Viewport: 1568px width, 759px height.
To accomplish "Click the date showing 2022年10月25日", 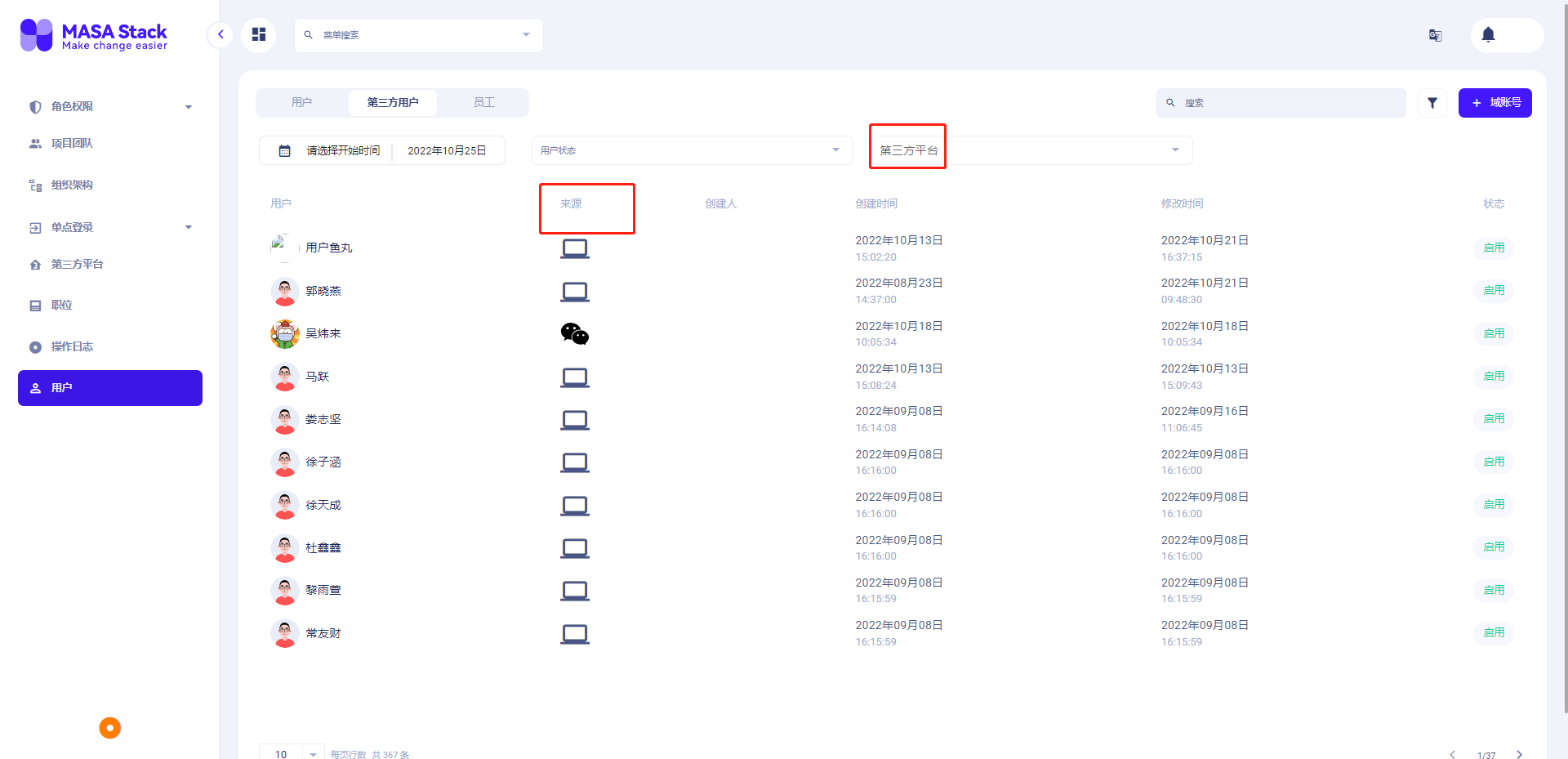I will (x=447, y=150).
